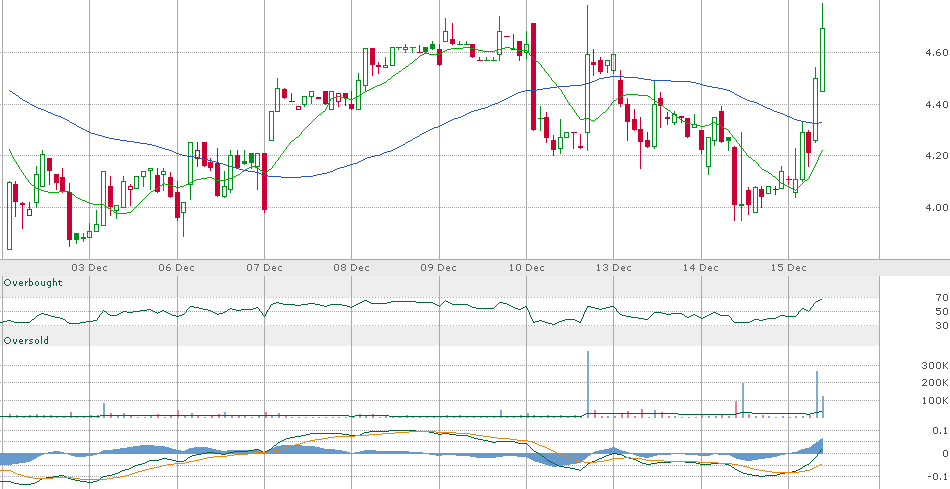Click the tallest volume spike bar

[x=588, y=384]
